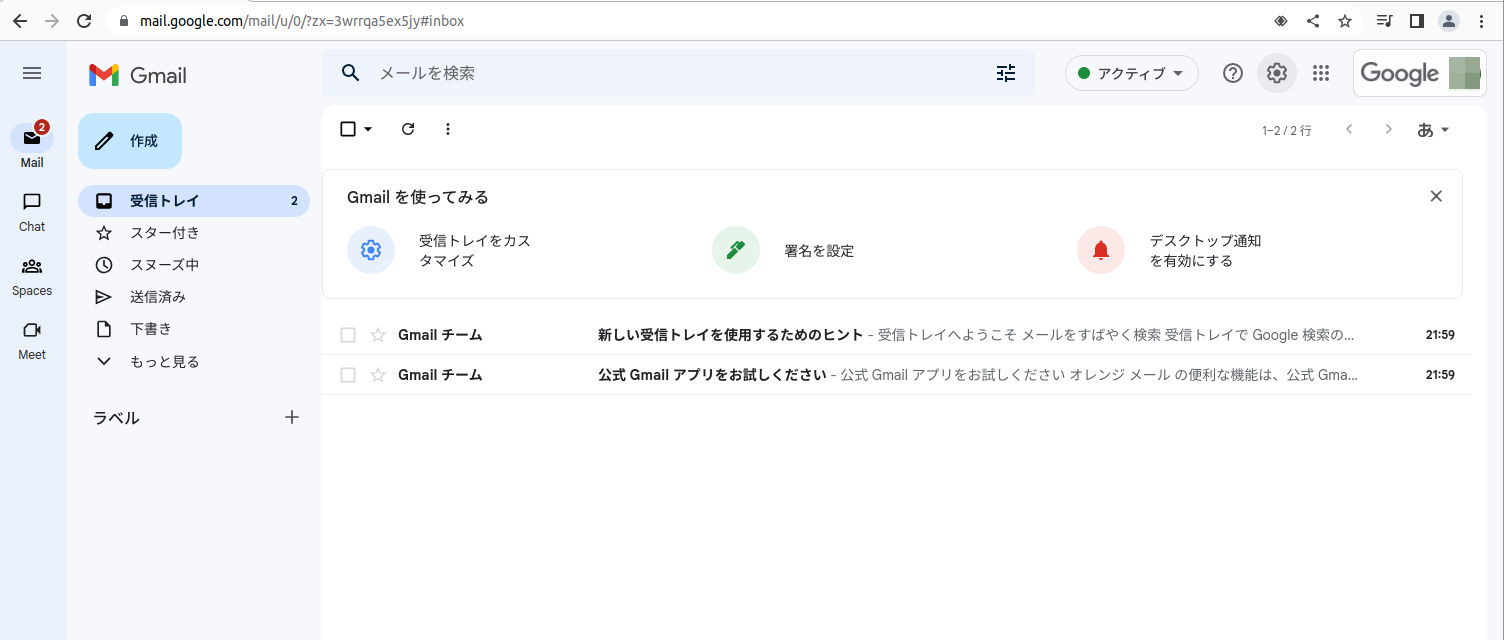Open the Google apps grid icon

click(1321, 73)
